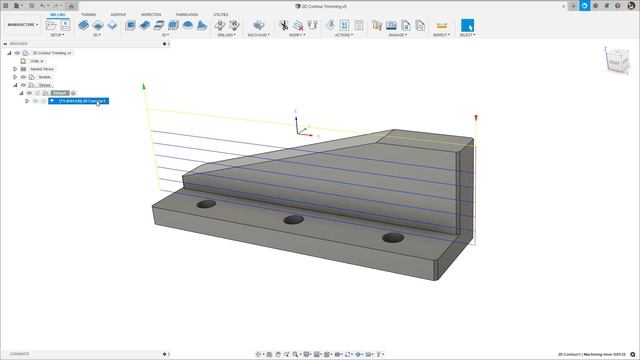This screenshot has width=640, height=360.
Task: Open the SETUP dropdown menu
Action: [58, 35]
